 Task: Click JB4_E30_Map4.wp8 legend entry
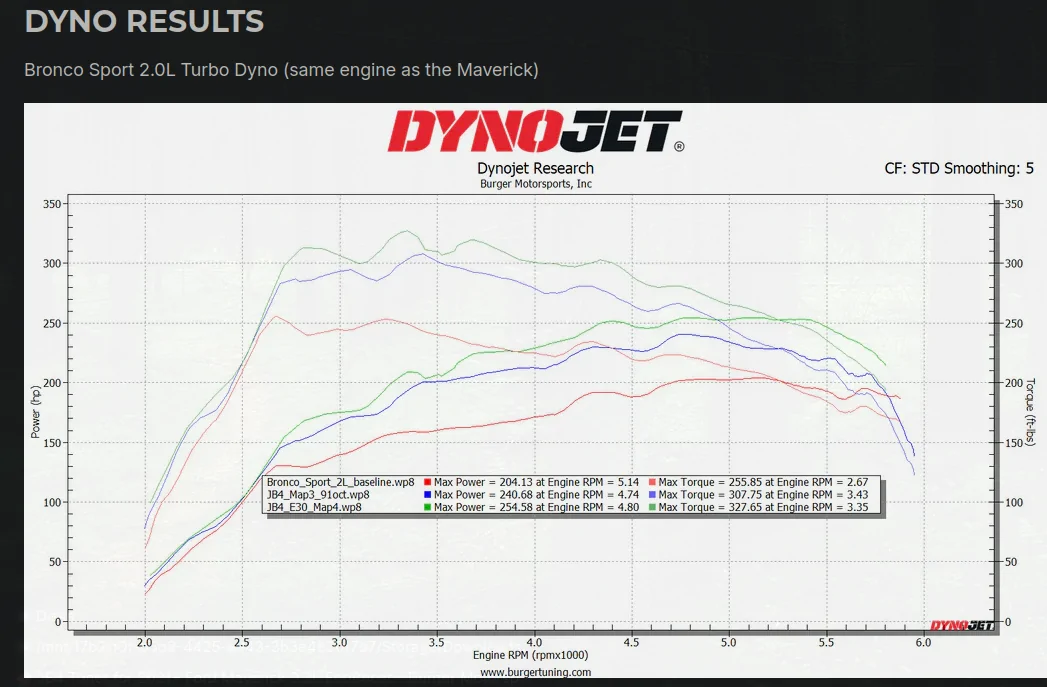314,507
